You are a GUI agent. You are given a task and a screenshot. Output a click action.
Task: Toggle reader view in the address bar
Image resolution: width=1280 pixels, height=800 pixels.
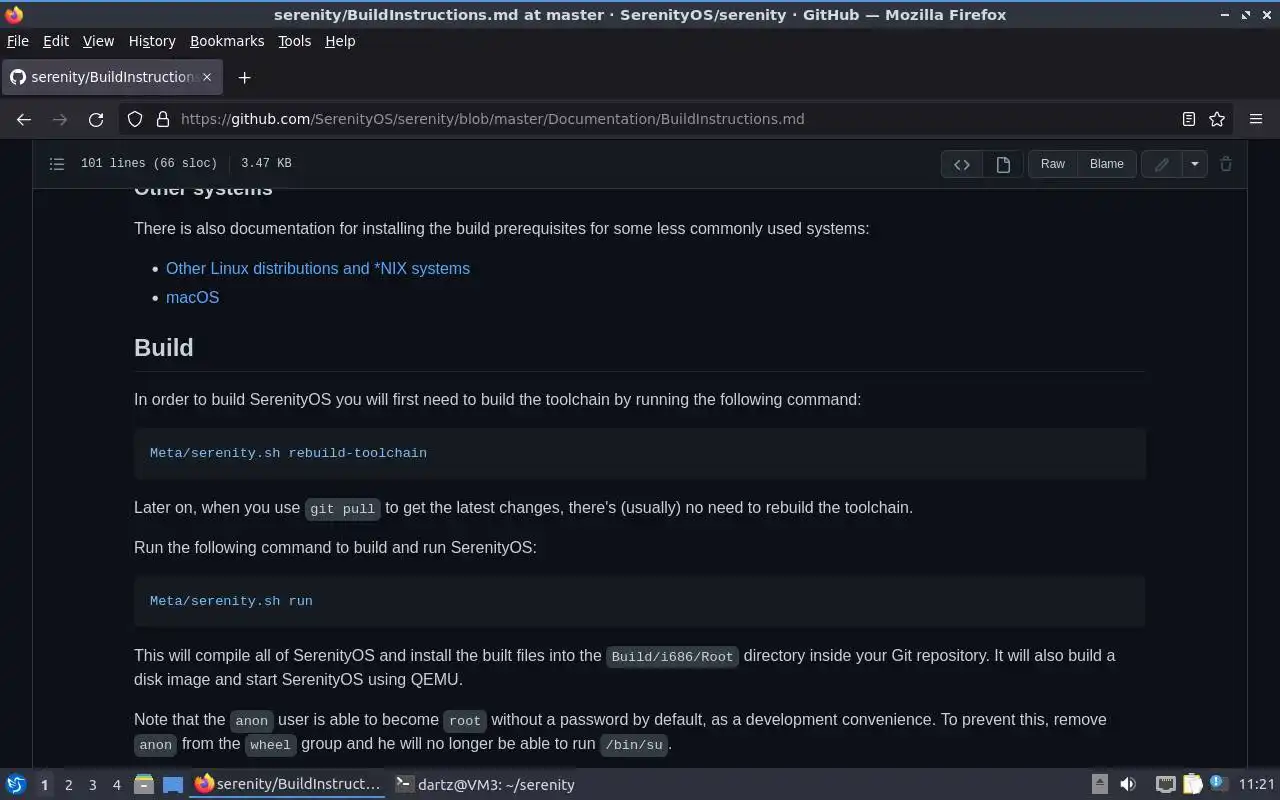point(1189,119)
